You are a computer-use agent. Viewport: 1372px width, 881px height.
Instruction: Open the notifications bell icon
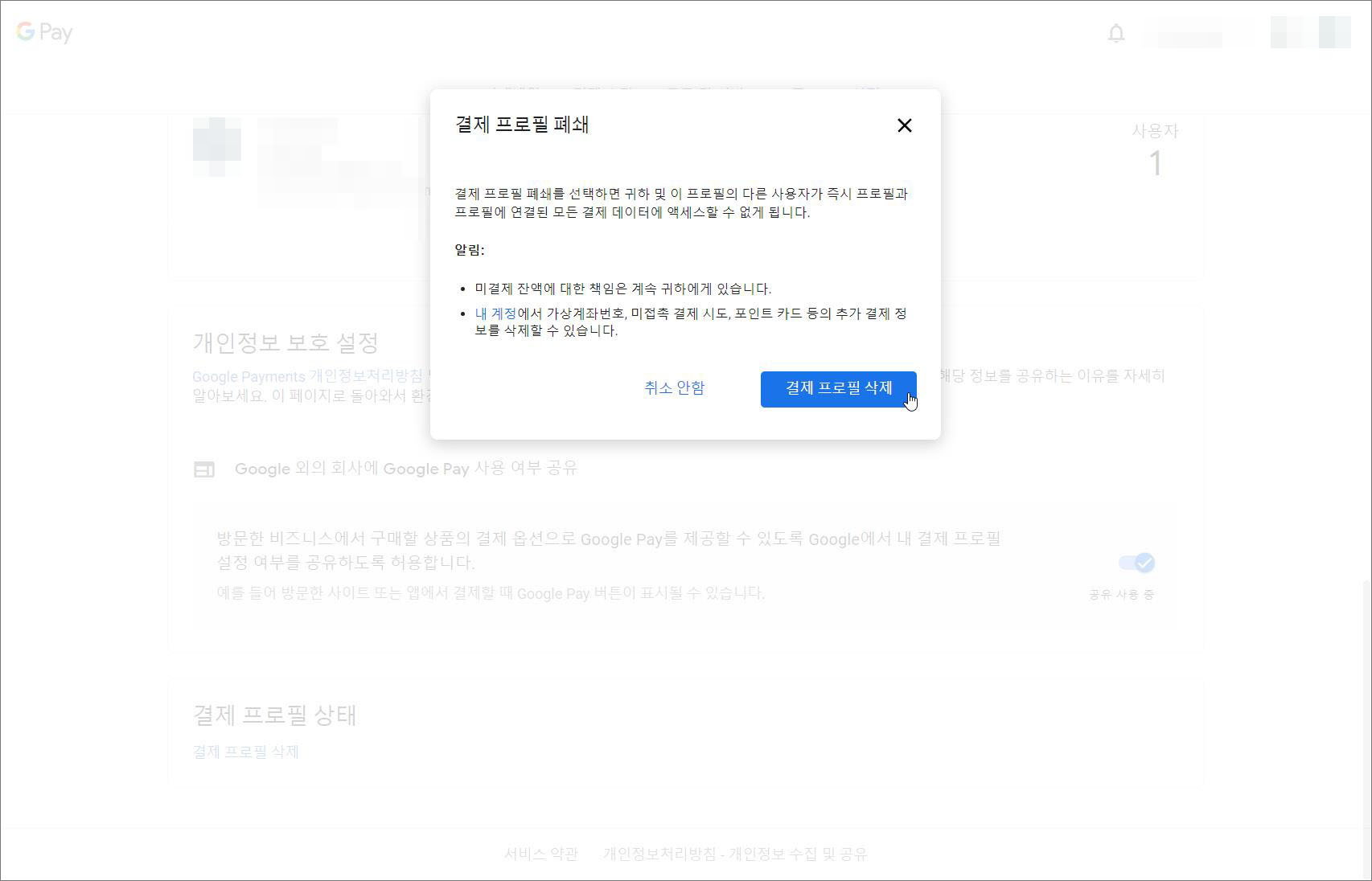[1115, 33]
